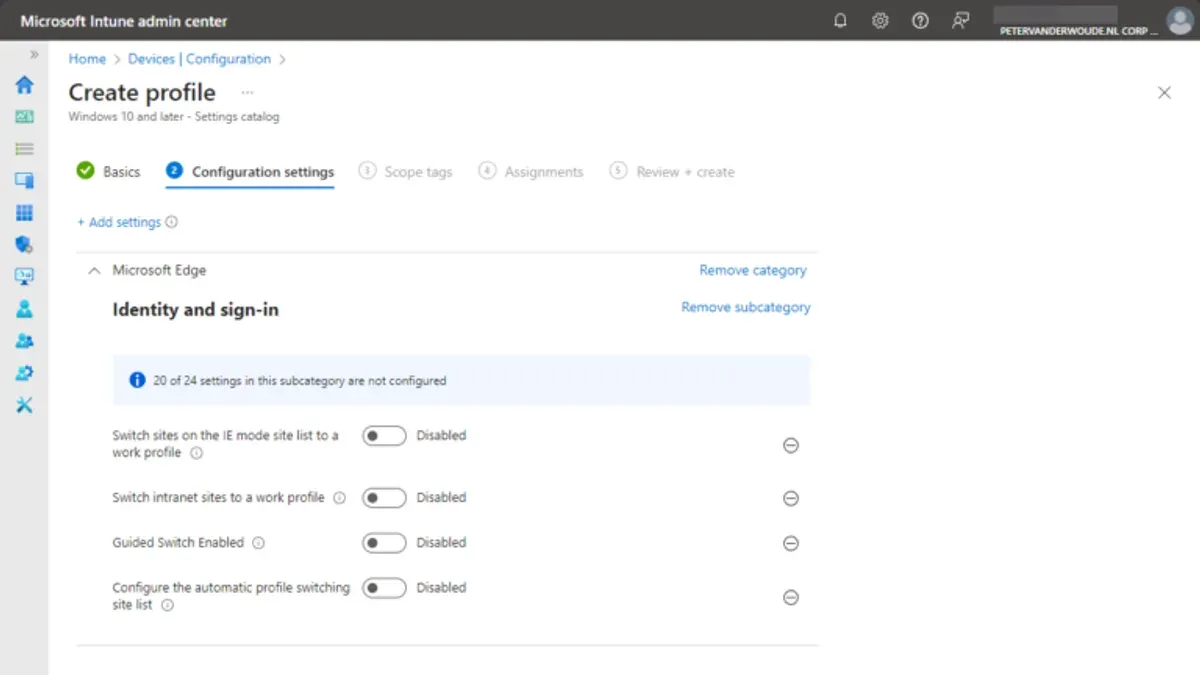Show info for automatic profile switching site list

[x=167, y=605]
